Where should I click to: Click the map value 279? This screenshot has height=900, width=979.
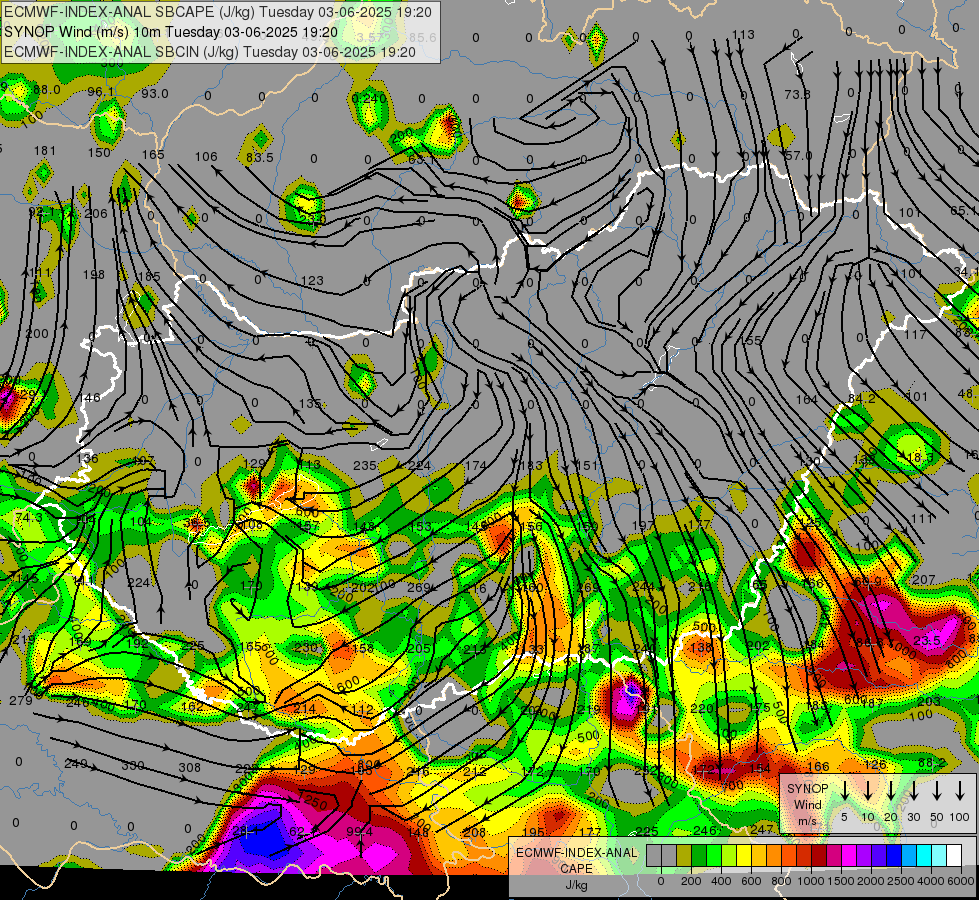pos(21,700)
